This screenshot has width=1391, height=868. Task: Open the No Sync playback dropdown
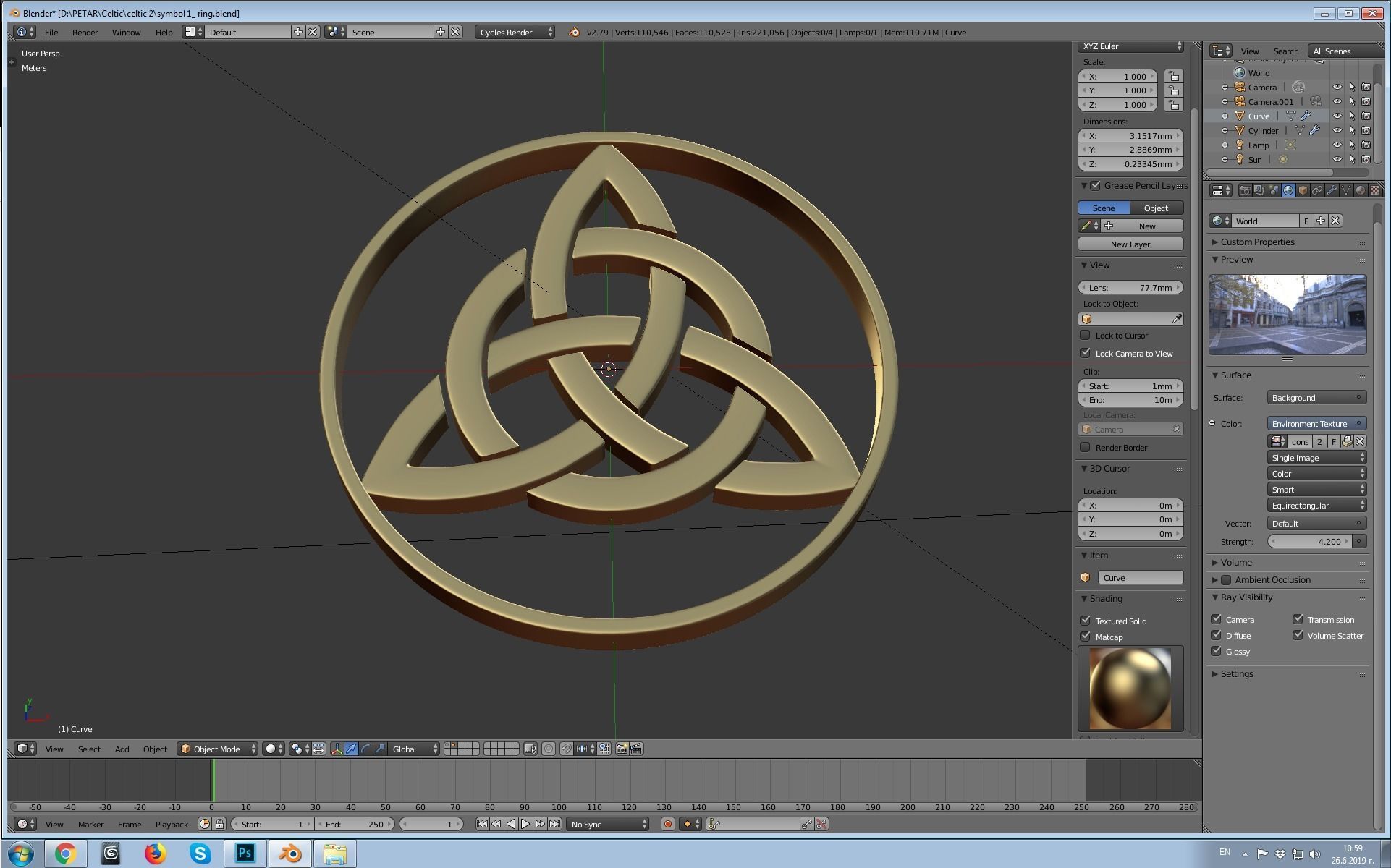coord(608,824)
